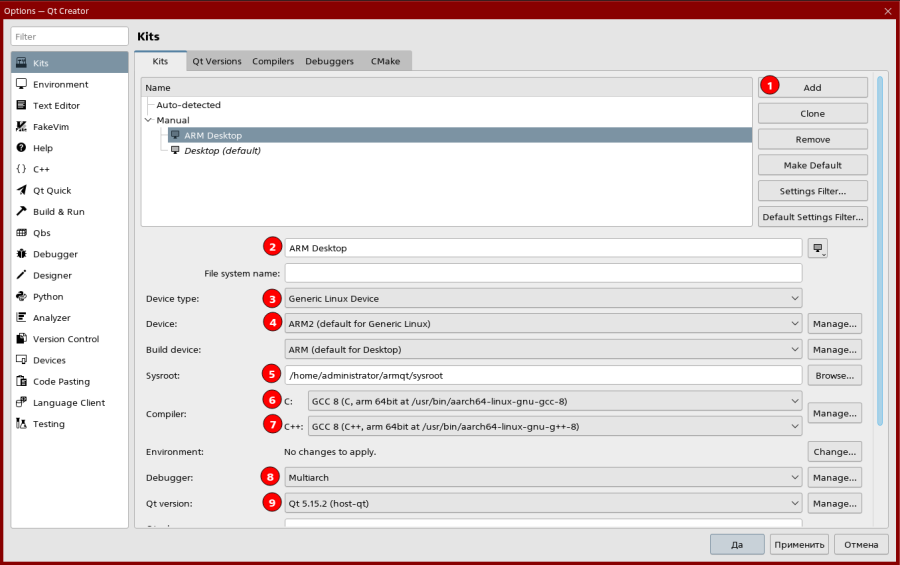Select Desktop (default) kit in the list
Image resolution: width=900 pixels, height=565 pixels.
point(222,151)
